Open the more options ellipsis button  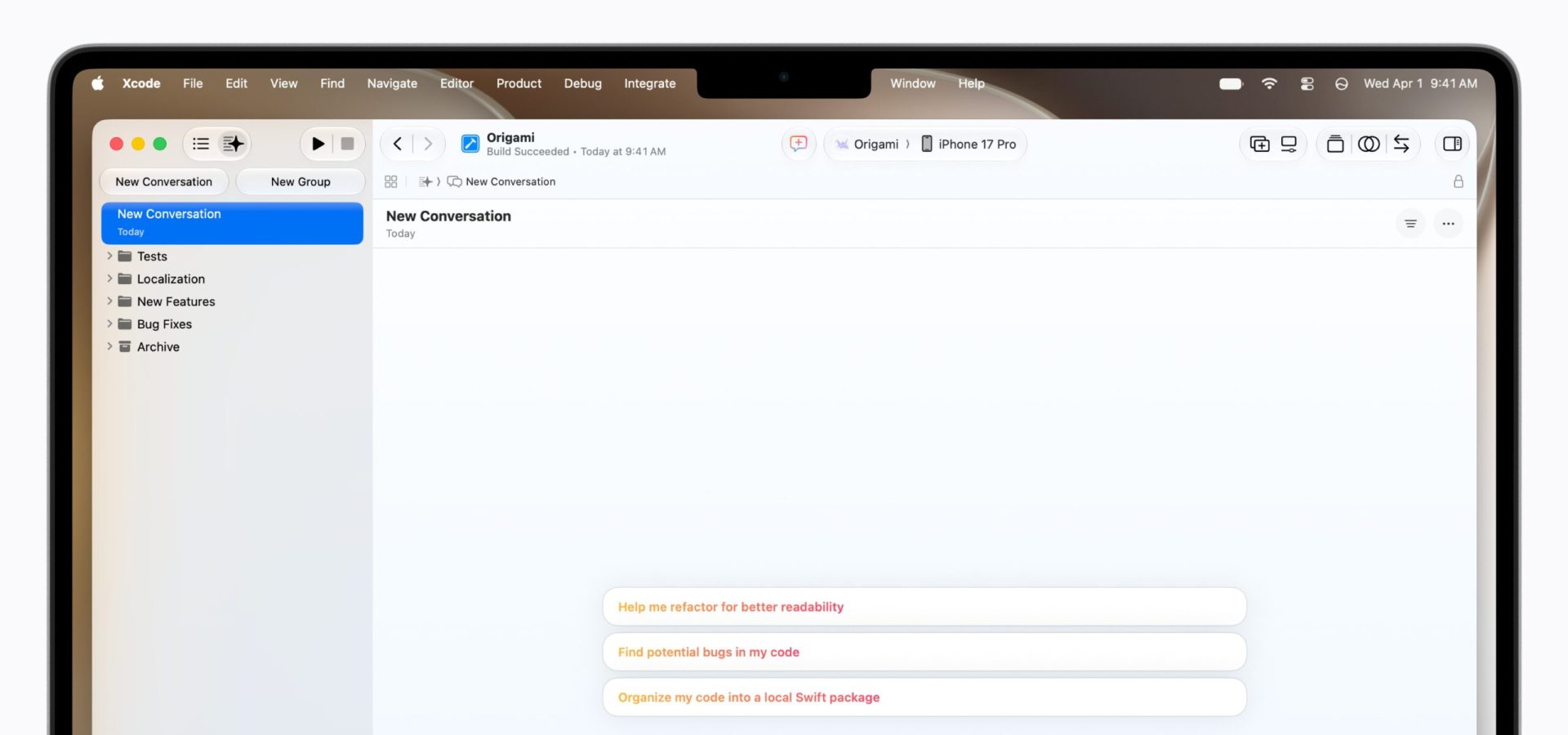tap(1448, 223)
